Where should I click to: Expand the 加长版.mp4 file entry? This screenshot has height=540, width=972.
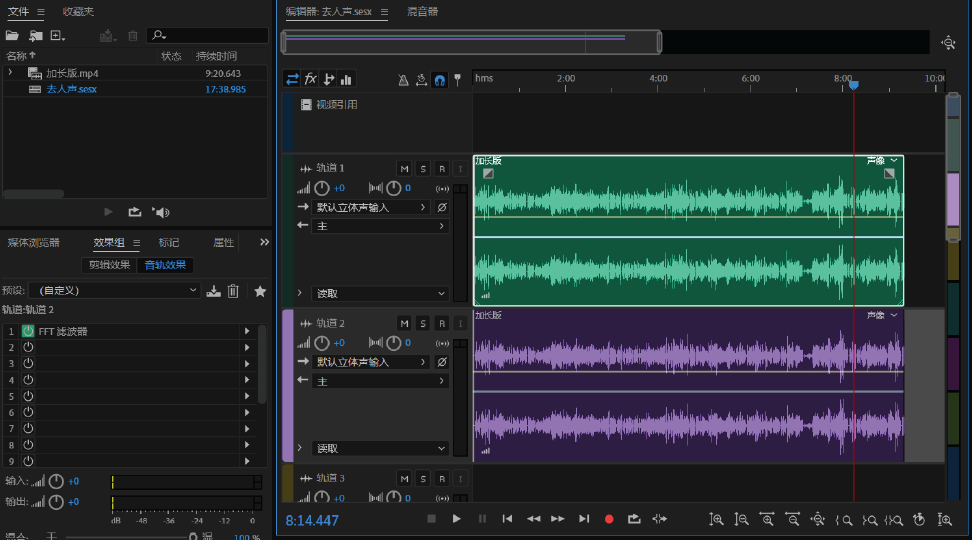point(10,73)
